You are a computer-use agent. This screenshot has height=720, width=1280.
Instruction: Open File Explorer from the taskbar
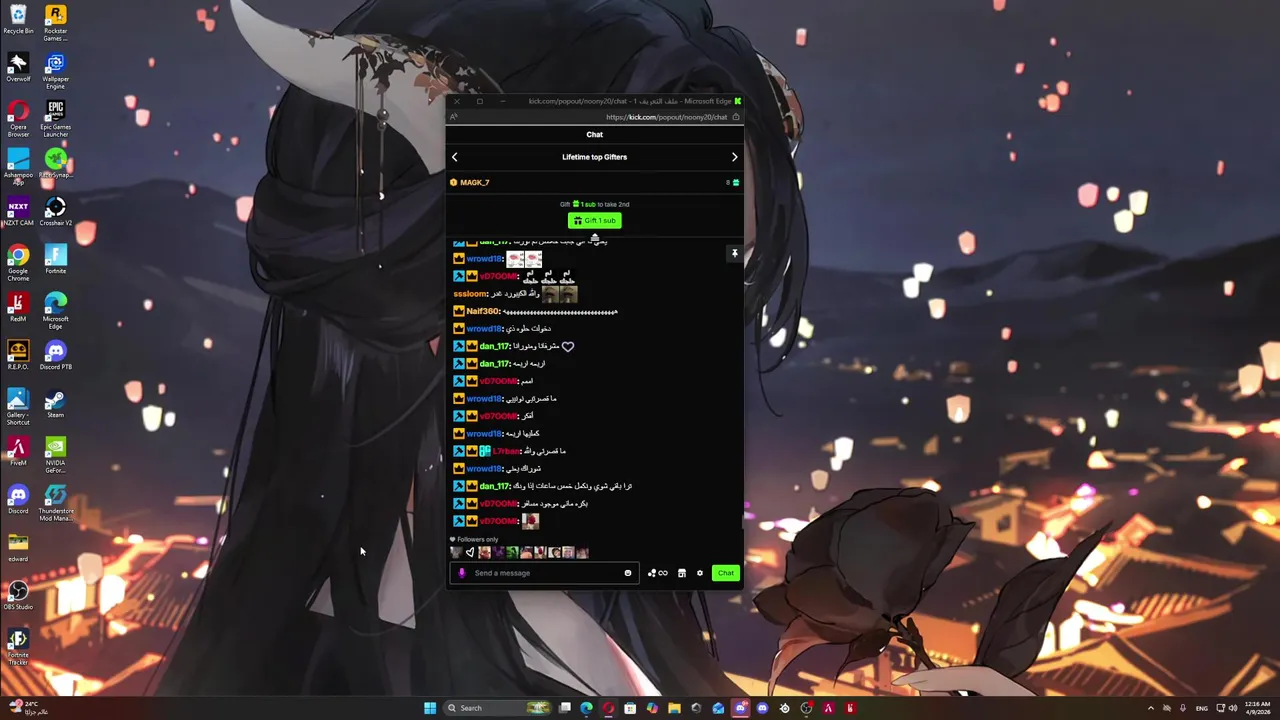(674, 708)
